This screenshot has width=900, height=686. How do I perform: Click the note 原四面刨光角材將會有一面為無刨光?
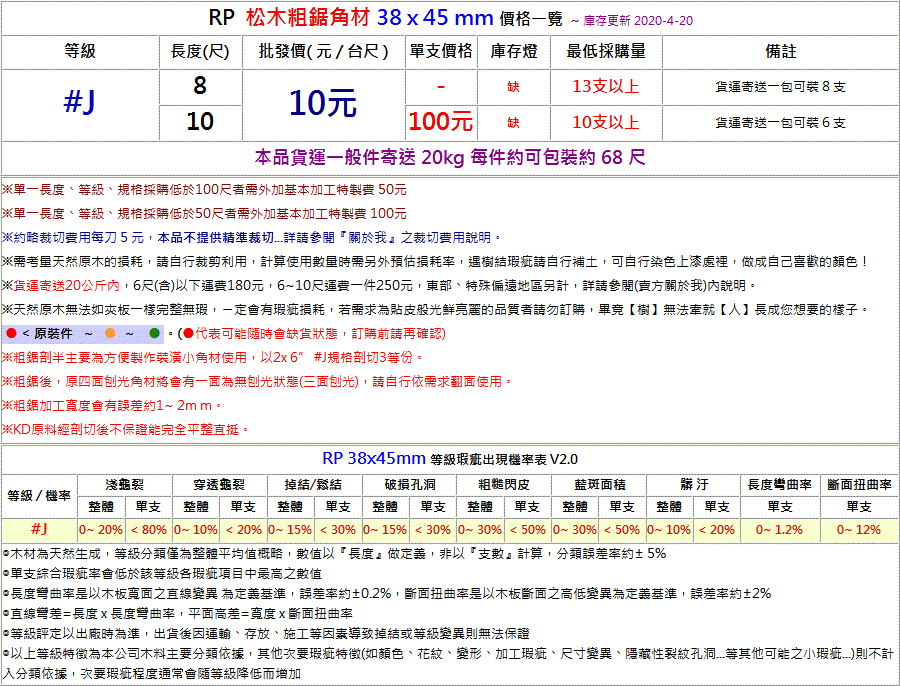pyautogui.click(x=258, y=382)
